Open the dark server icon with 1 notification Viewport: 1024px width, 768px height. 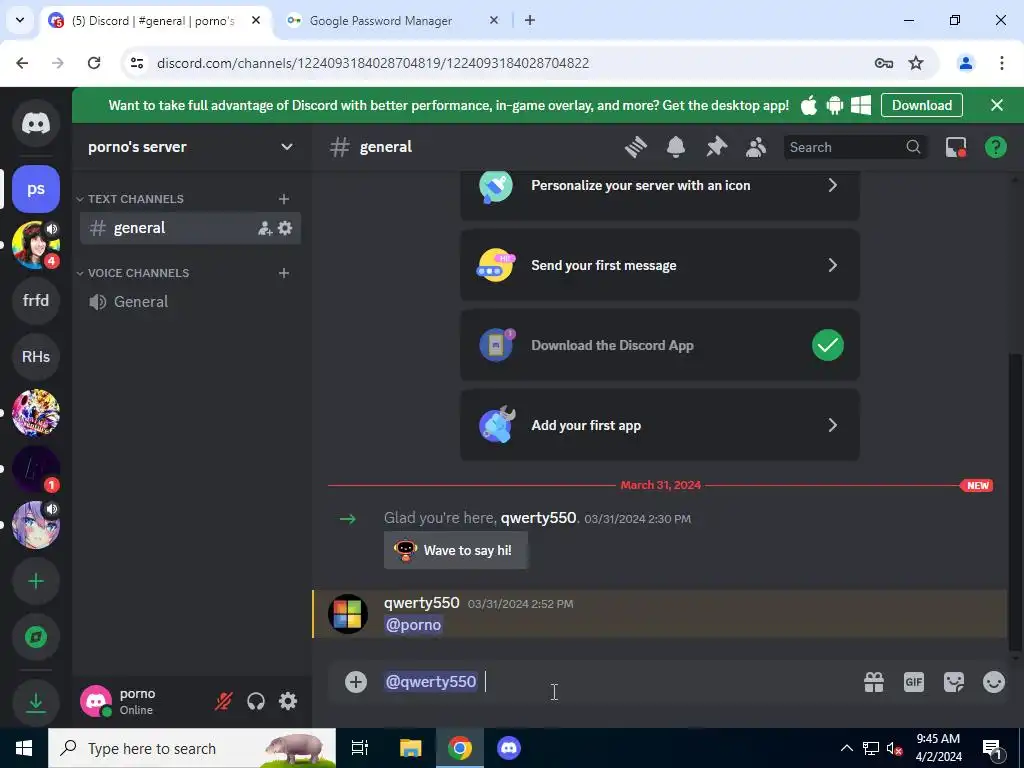click(36, 469)
